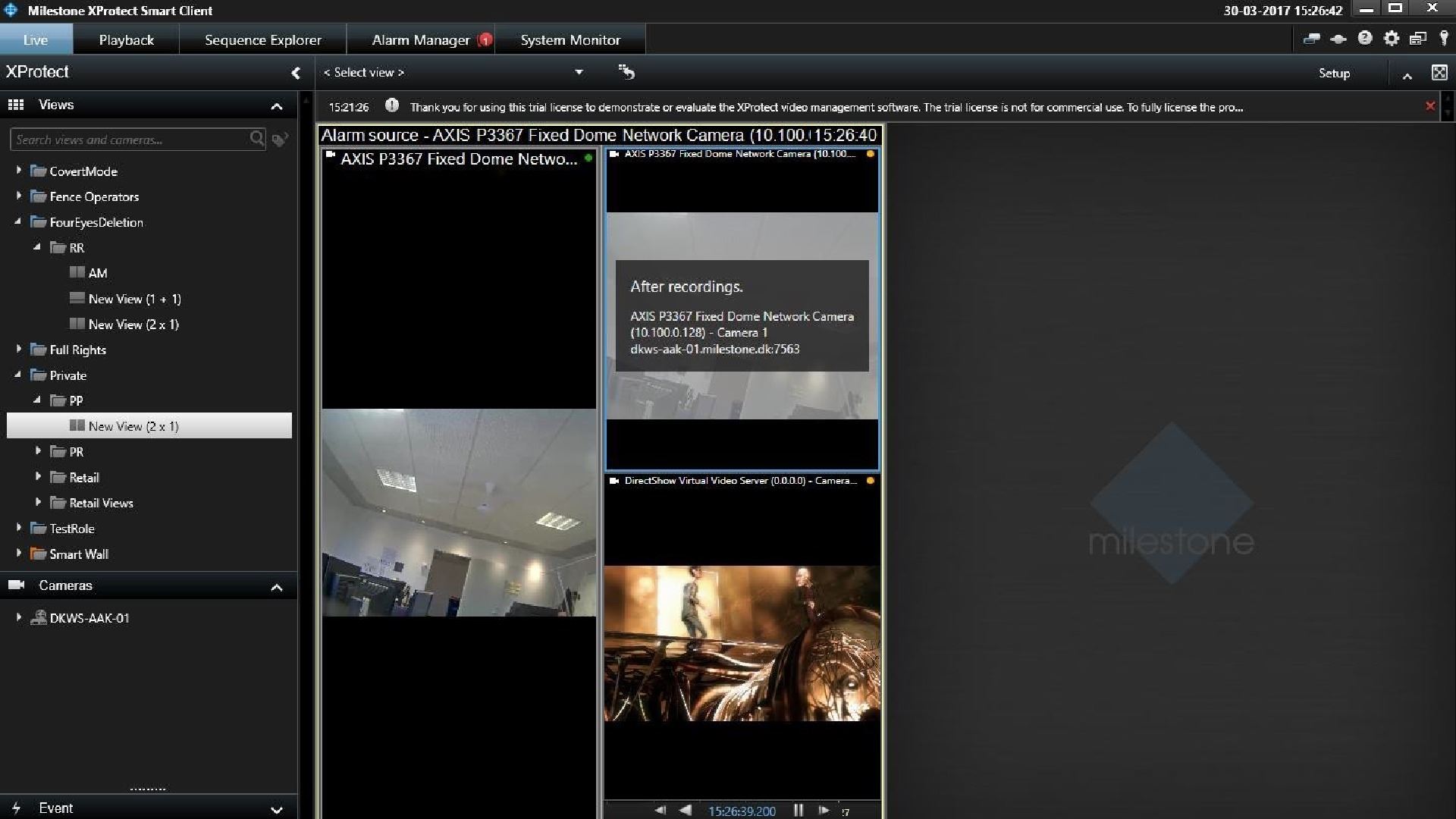Viewport: 1456px width, 819px height.
Task: Click the connection status icon in top bar
Action: [x=1338, y=39]
